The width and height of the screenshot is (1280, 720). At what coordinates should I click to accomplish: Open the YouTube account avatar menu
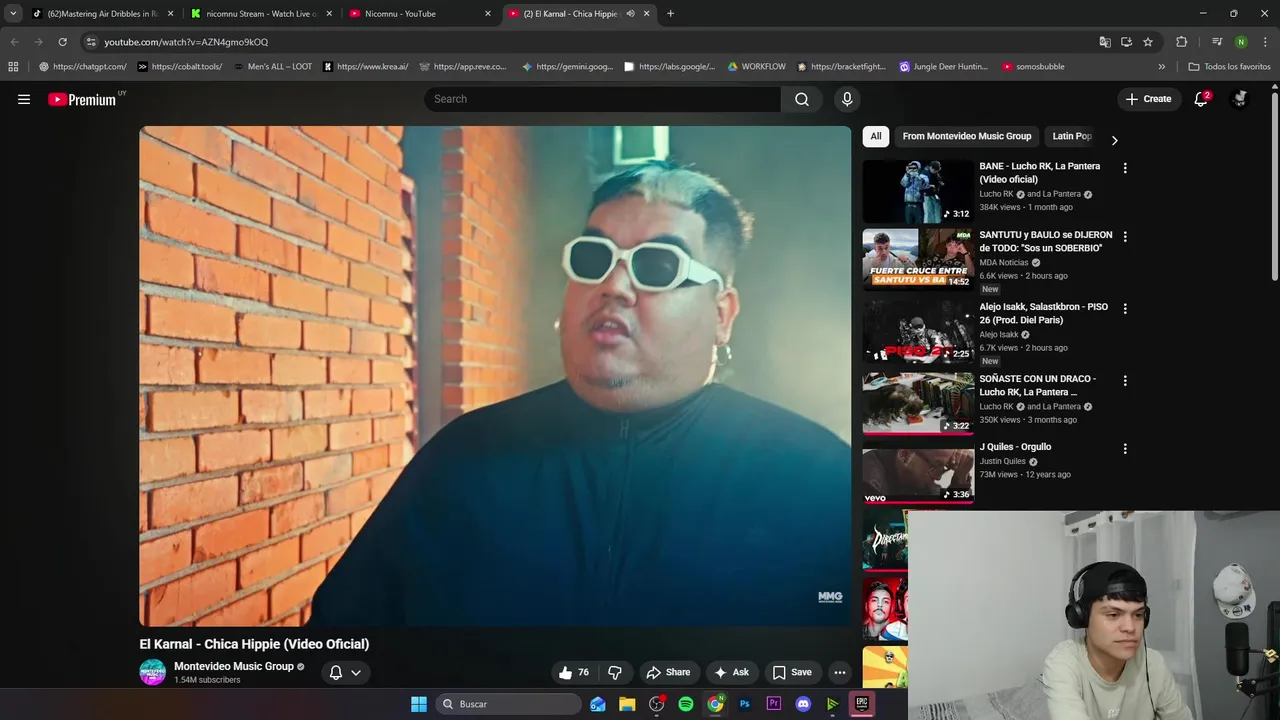point(1240,99)
